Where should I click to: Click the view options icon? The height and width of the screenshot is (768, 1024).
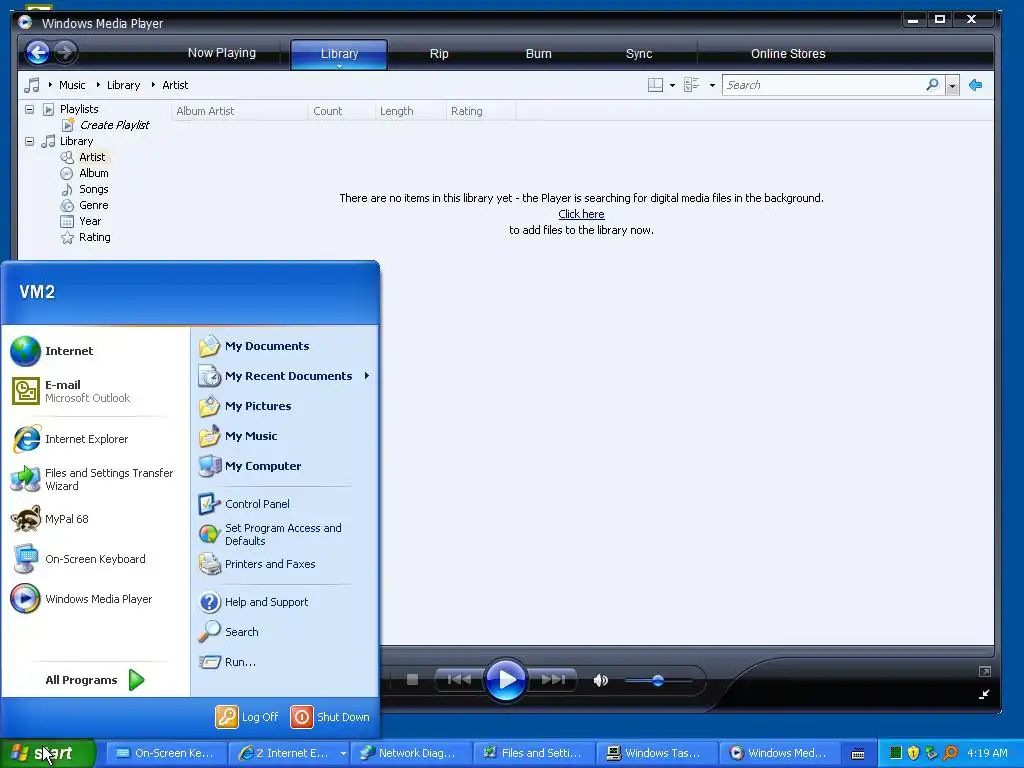(x=692, y=85)
